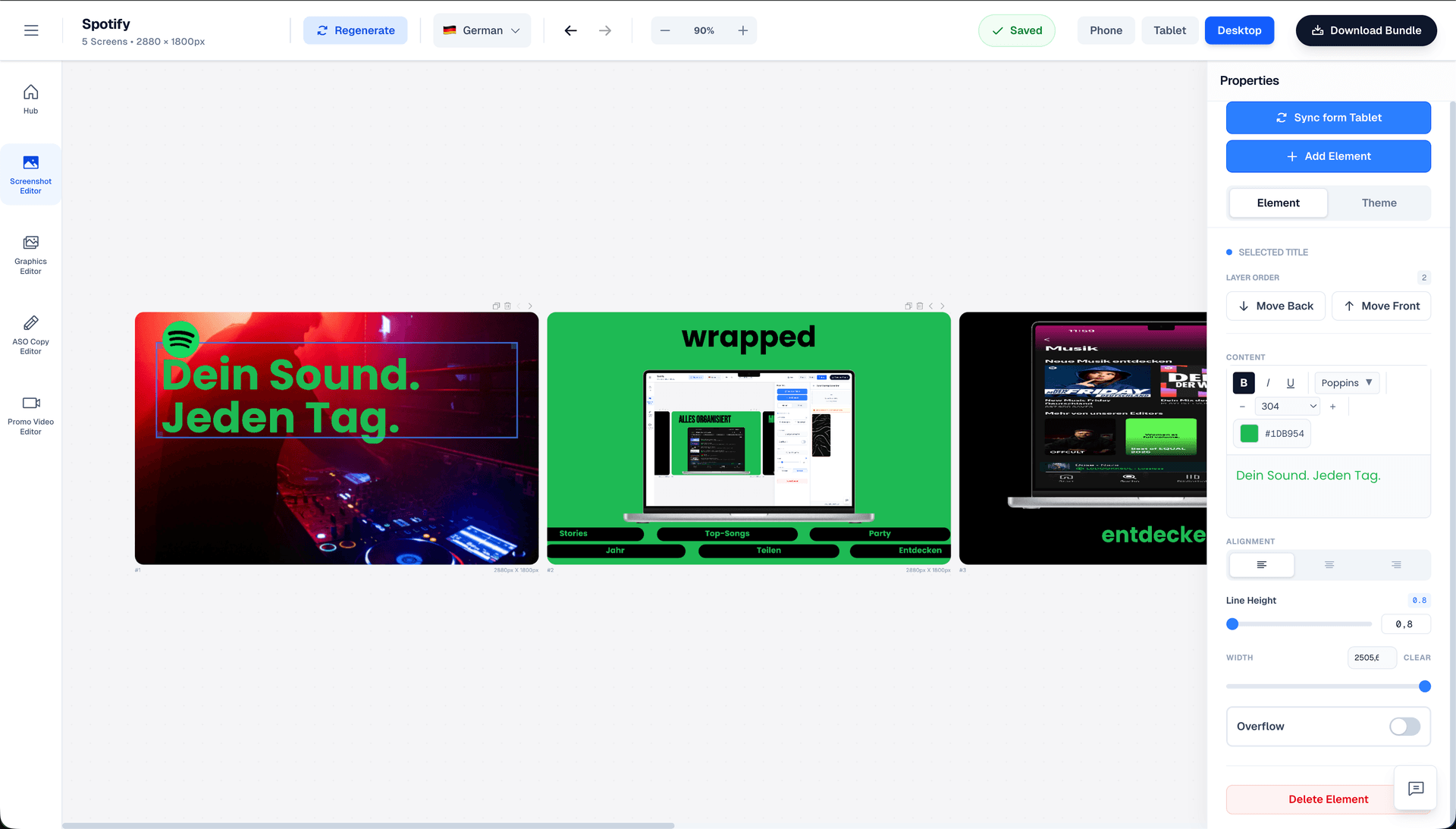Switch to the Graphics Editor
The width and height of the screenshot is (1456, 829).
pyautogui.click(x=30, y=255)
